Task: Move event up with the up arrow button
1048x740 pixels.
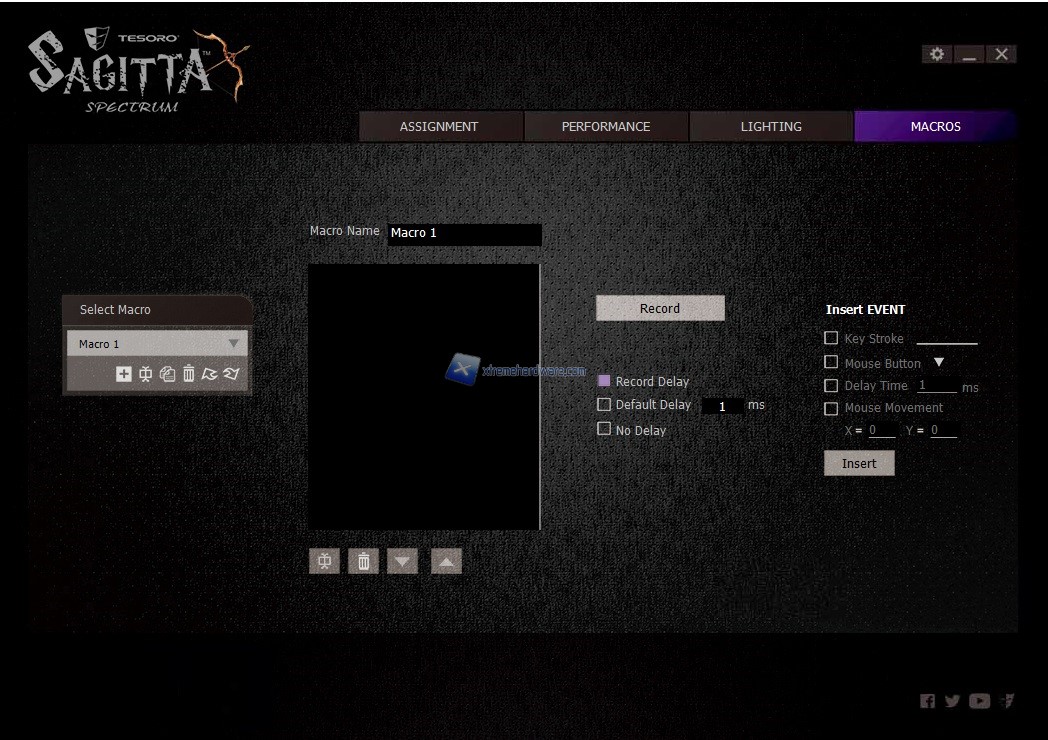Action: pos(446,562)
